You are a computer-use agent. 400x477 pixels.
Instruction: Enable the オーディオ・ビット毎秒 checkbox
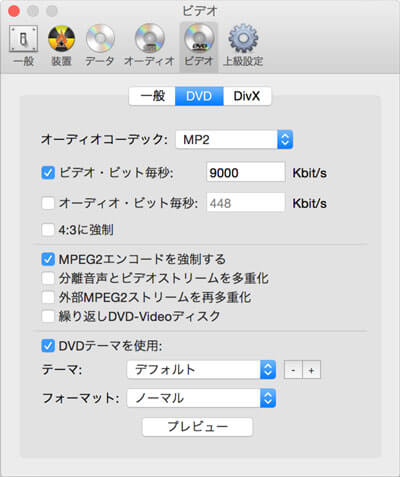click(x=48, y=203)
